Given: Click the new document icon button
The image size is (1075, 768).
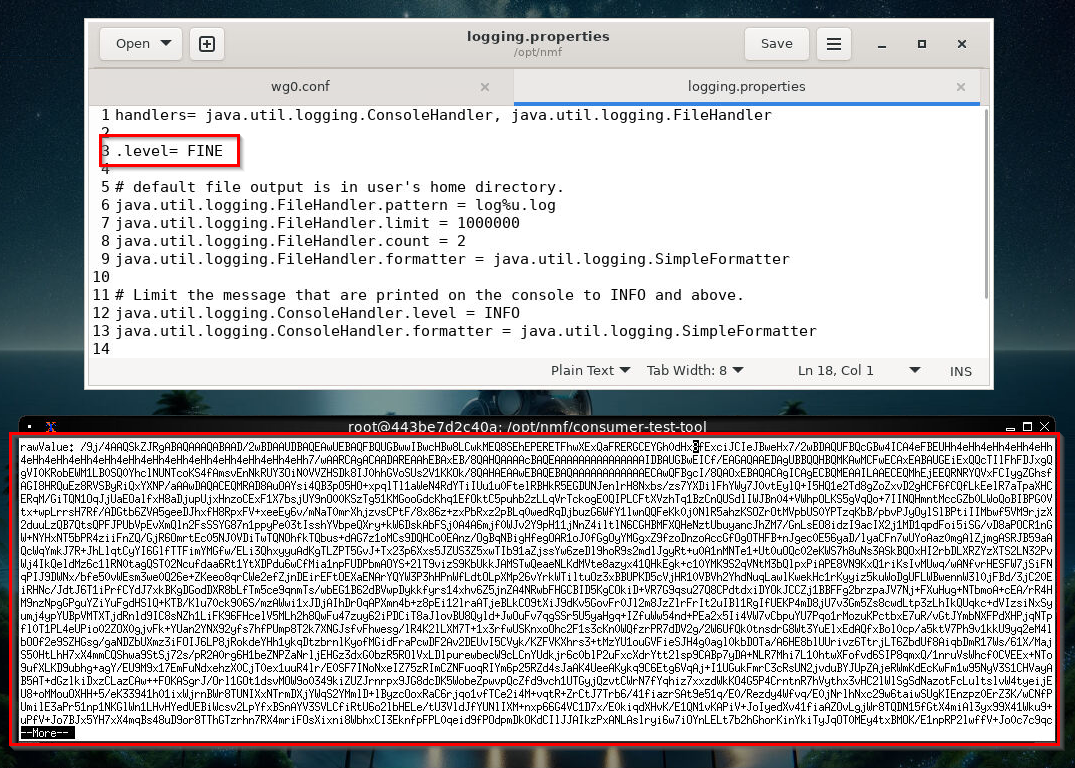Looking at the screenshot, I should click(x=206, y=44).
